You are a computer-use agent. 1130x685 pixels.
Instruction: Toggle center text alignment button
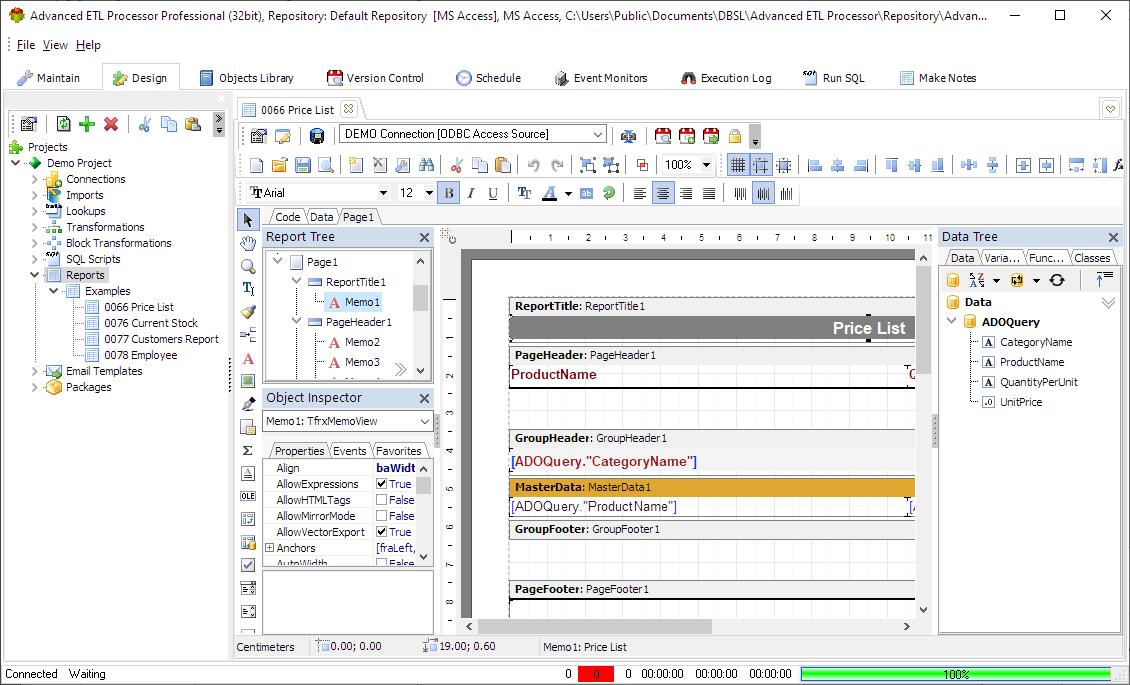663,193
